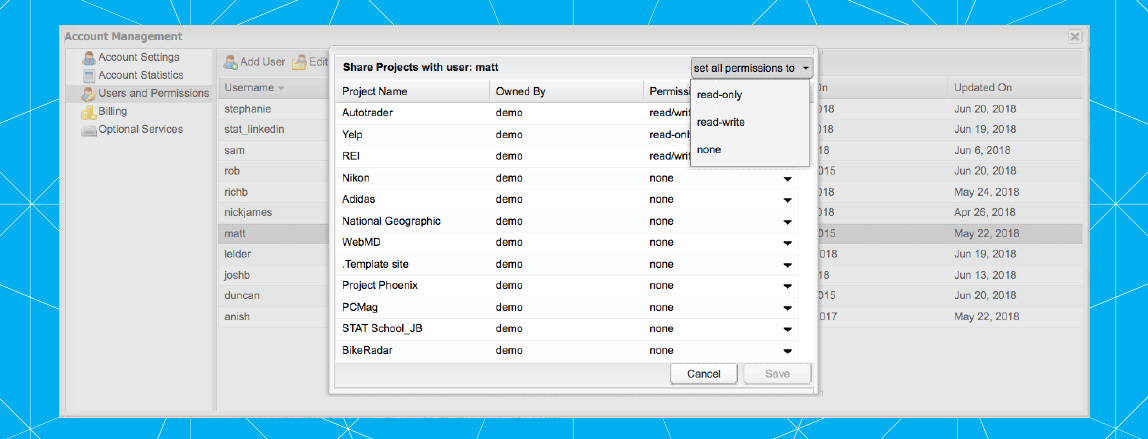
Task: Click the Optional Services icon
Action: coord(89,129)
